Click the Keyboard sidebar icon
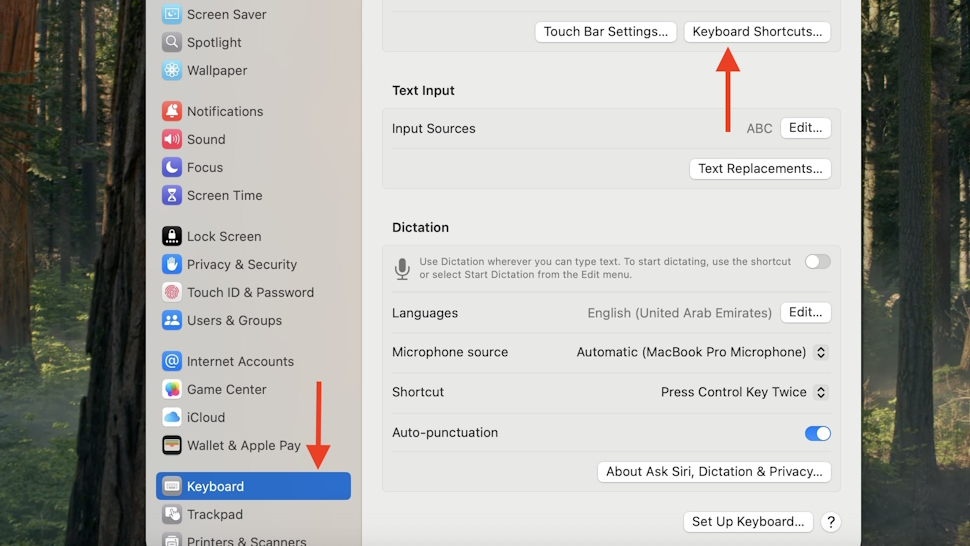This screenshot has height=546, width=970. [x=171, y=486]
